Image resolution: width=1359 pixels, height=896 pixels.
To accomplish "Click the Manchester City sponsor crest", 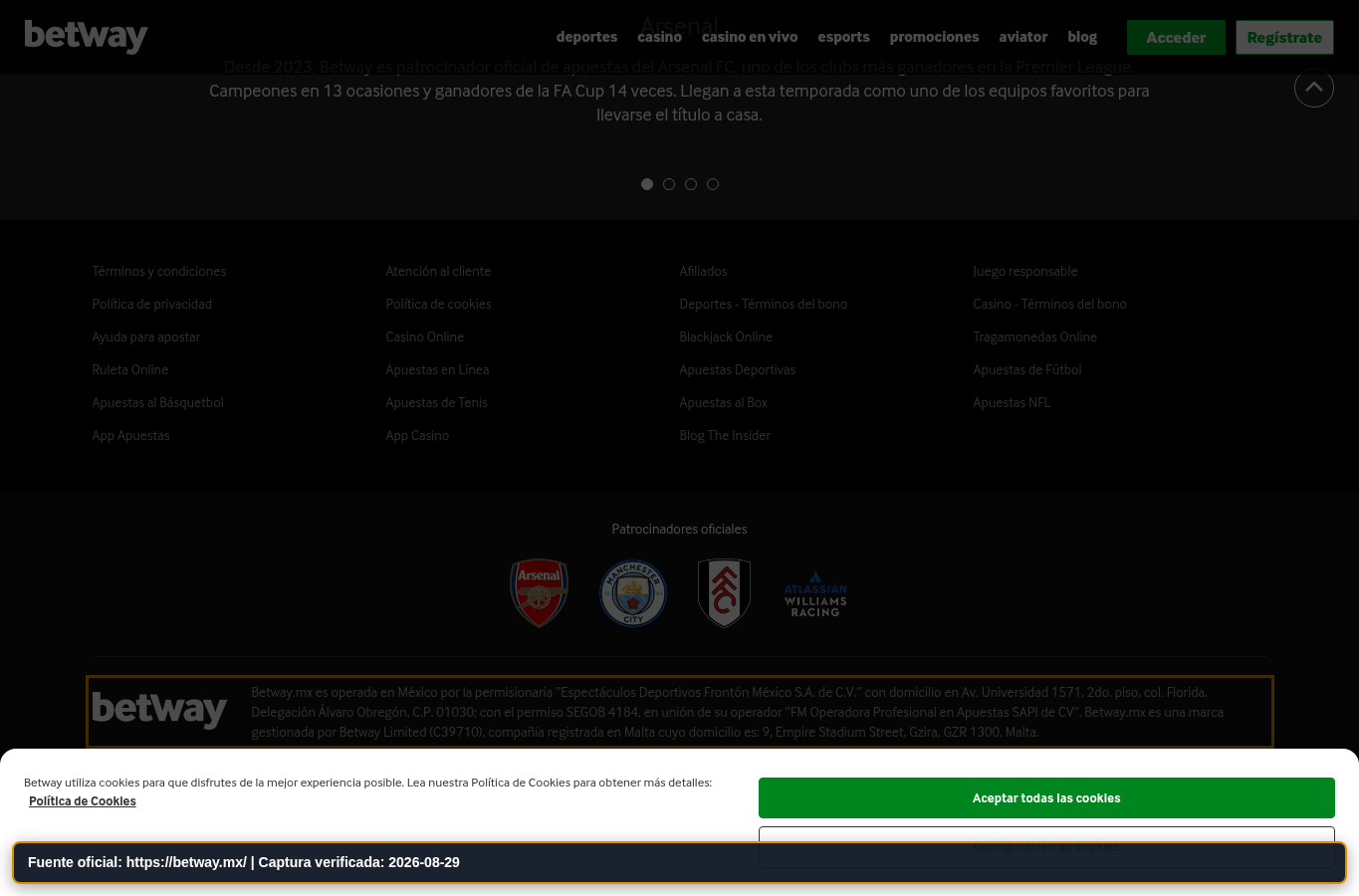I will 633,593.
